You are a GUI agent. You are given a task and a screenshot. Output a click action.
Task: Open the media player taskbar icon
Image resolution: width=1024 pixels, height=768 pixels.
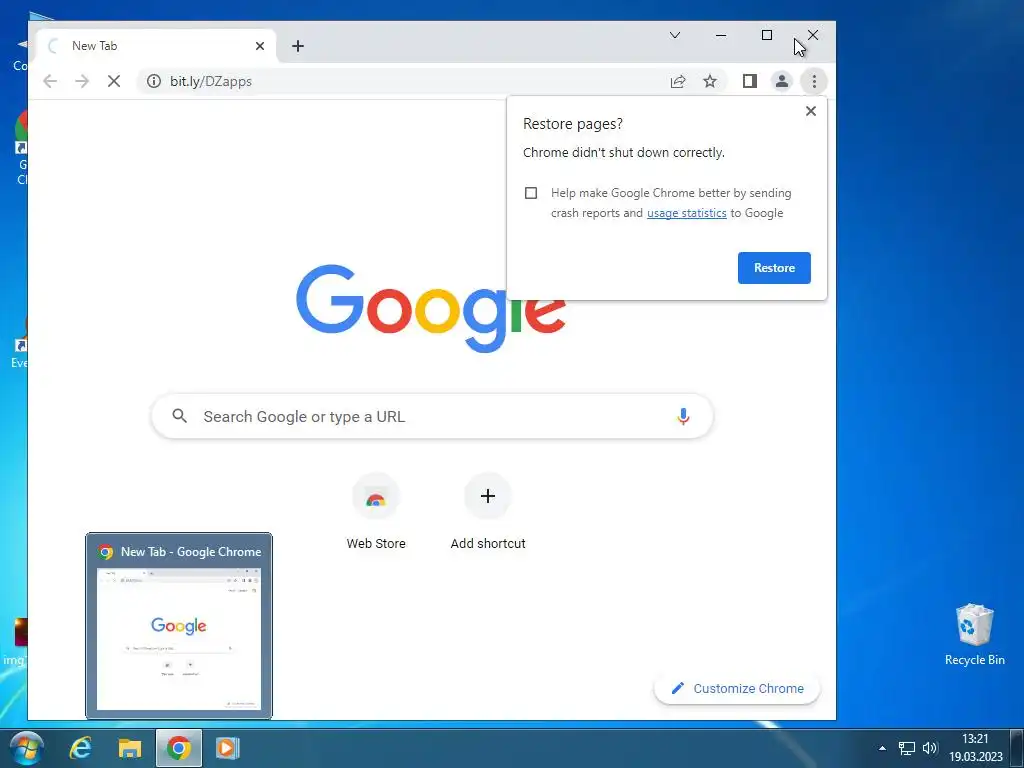pos(227,748)
